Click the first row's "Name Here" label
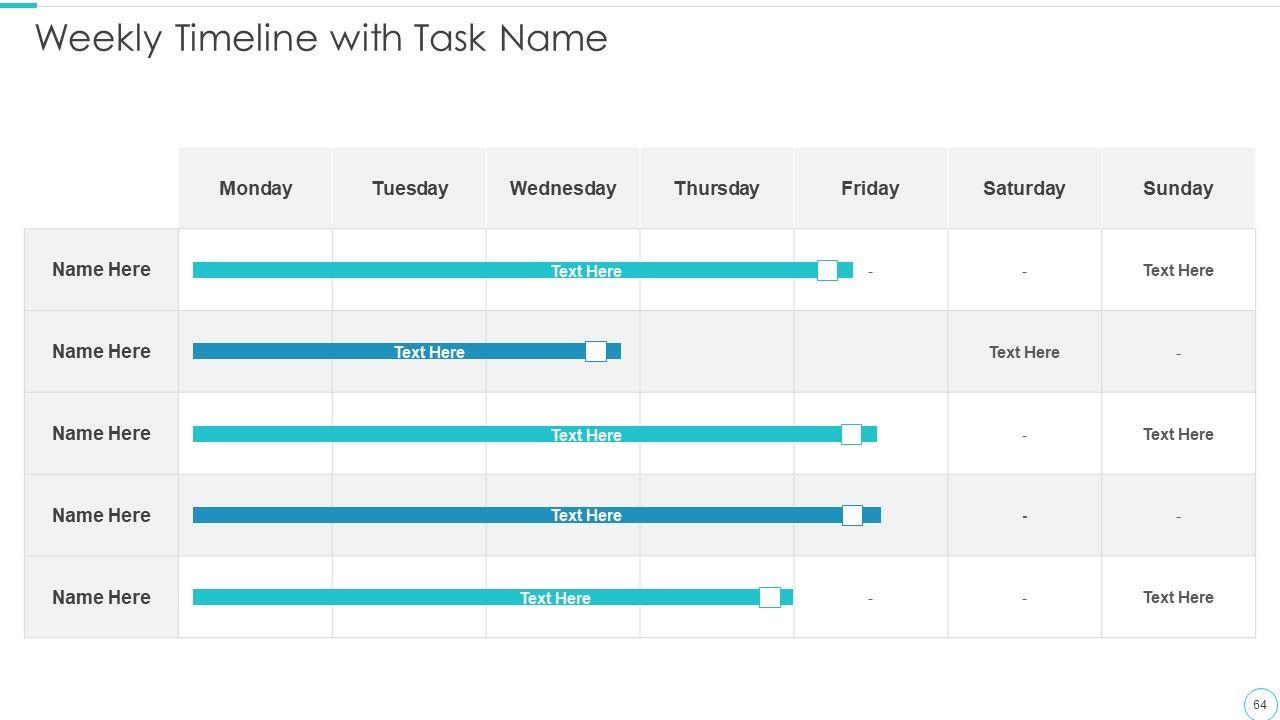The image size is (1280, 720). (101, 269)
